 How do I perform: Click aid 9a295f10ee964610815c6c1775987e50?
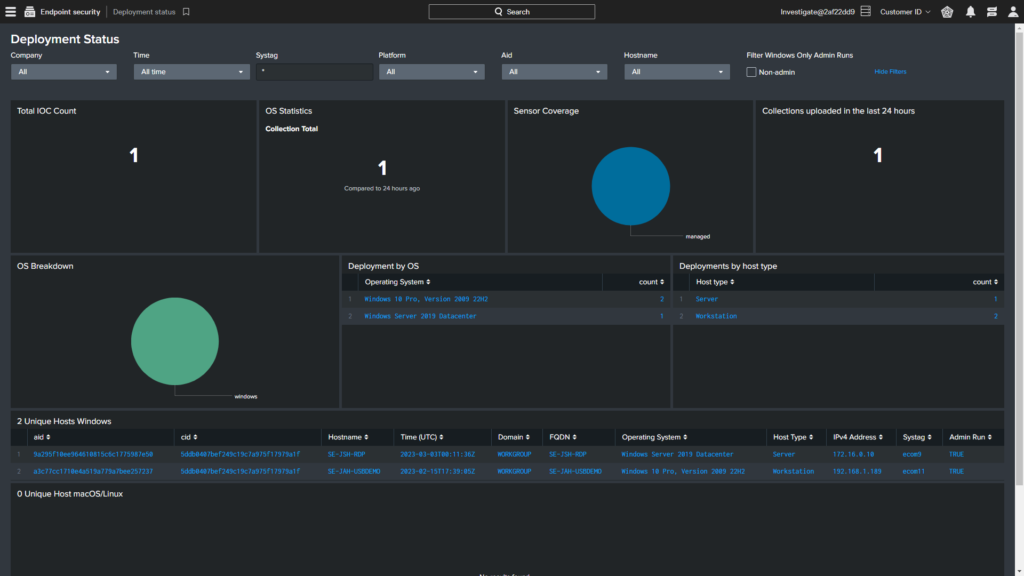pos(93,454)
